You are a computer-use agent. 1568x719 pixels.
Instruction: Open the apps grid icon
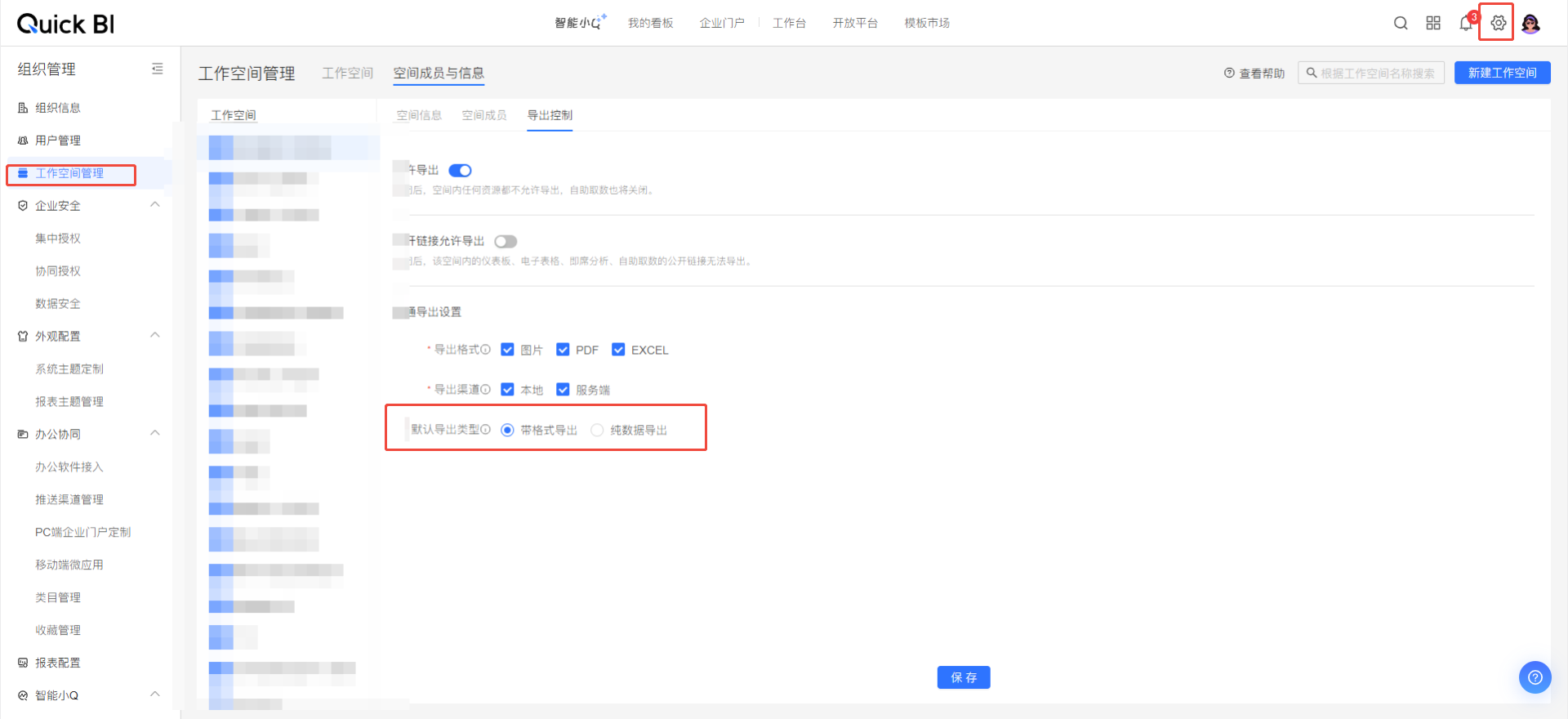[x=1433, y=23]
